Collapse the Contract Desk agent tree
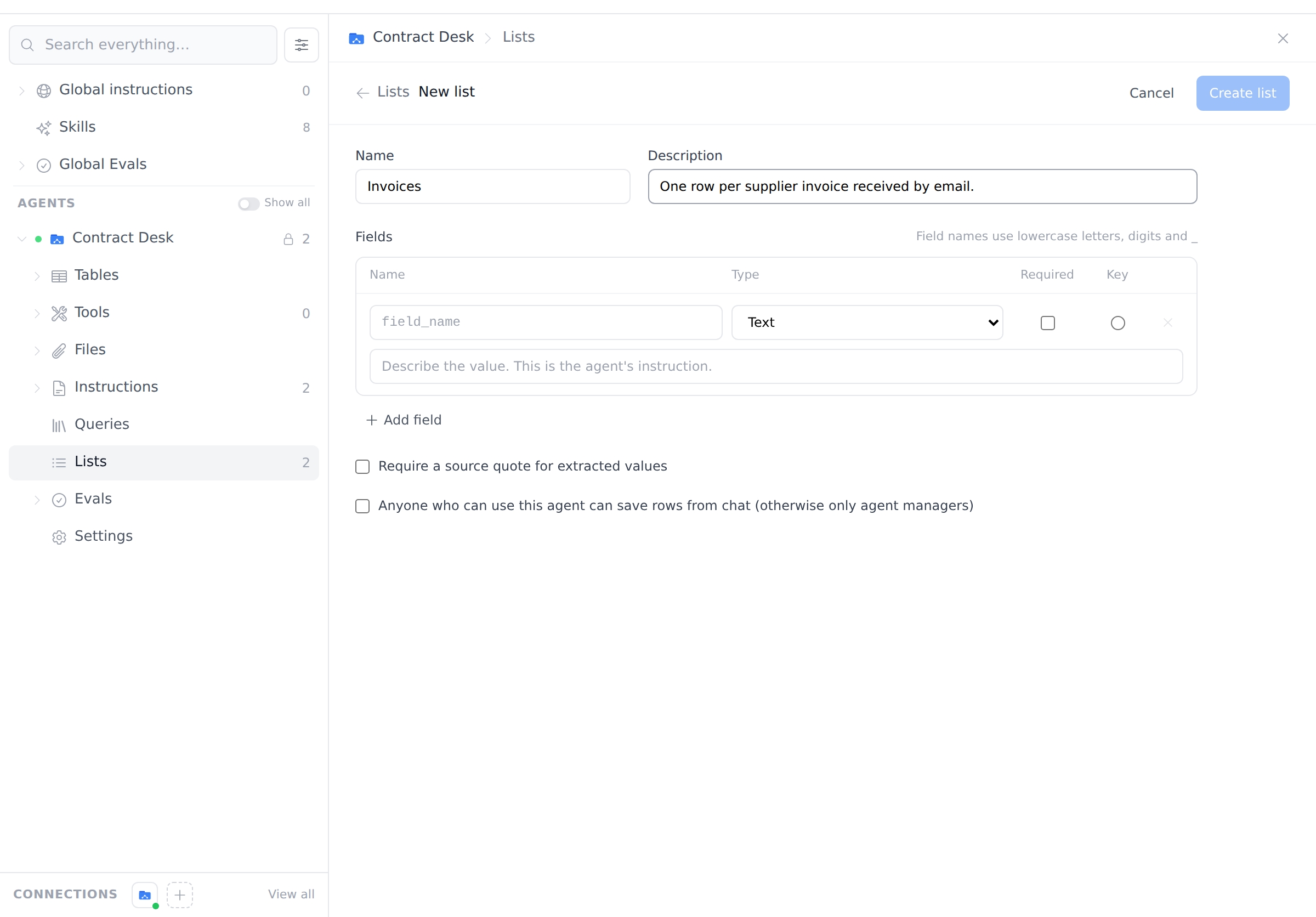Image resolution: width=1316 pixels, height=917 pixels. pyautogui.click(x=22, y=239)
